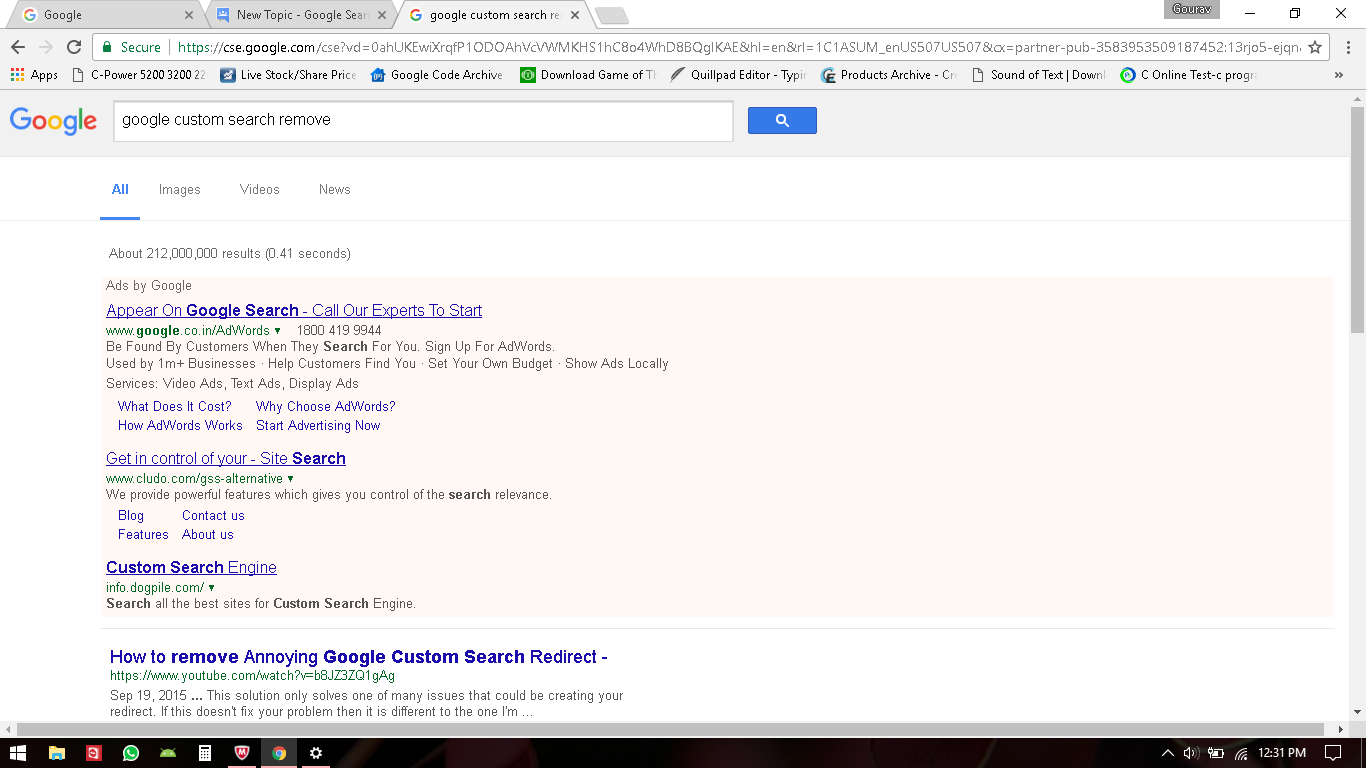Open a new browser tab
Viewport: 1366px width, 768px height.
point(611,15)
